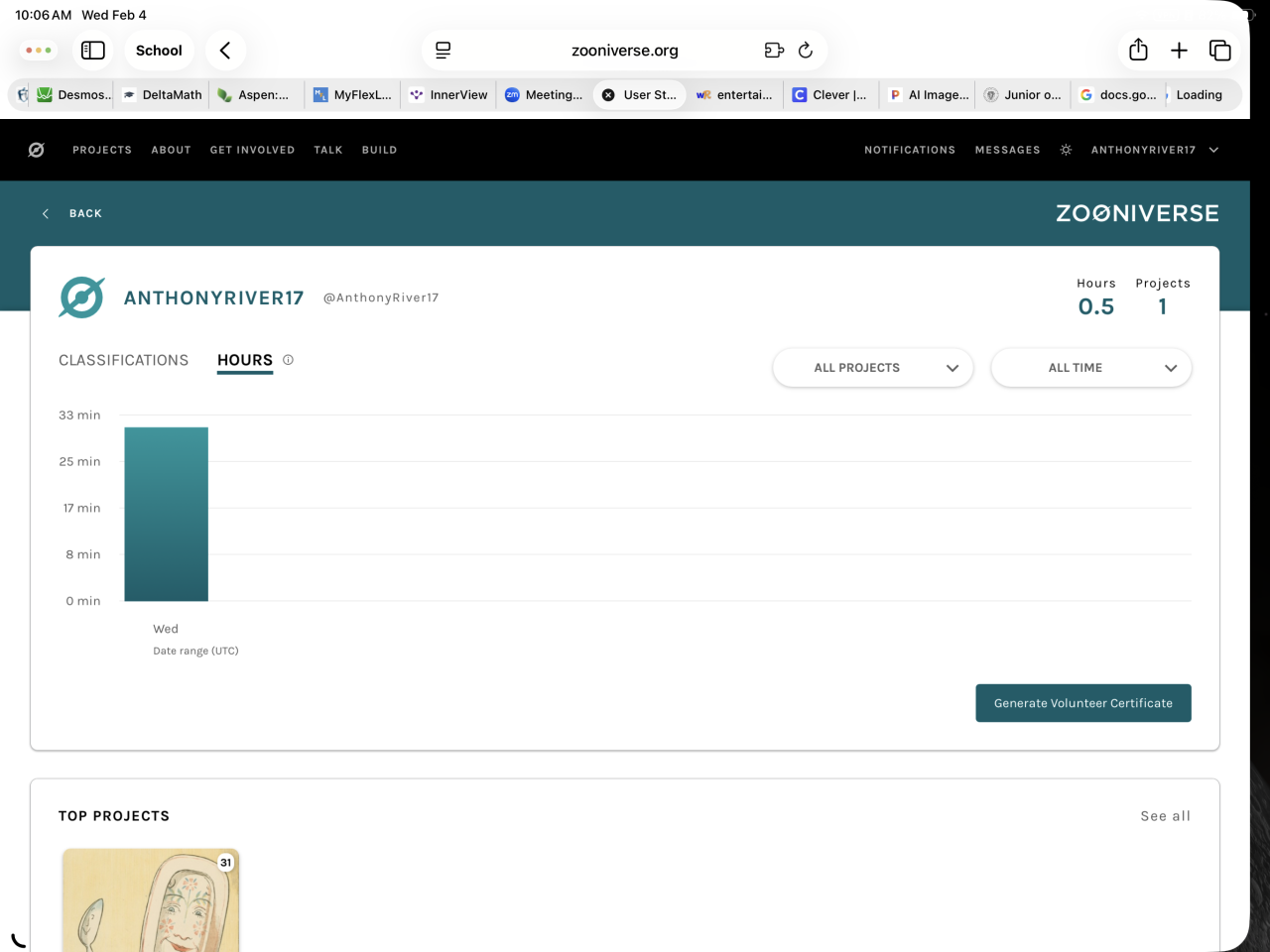Open GET INVOLVED in navigation

(x=252, y=150)
